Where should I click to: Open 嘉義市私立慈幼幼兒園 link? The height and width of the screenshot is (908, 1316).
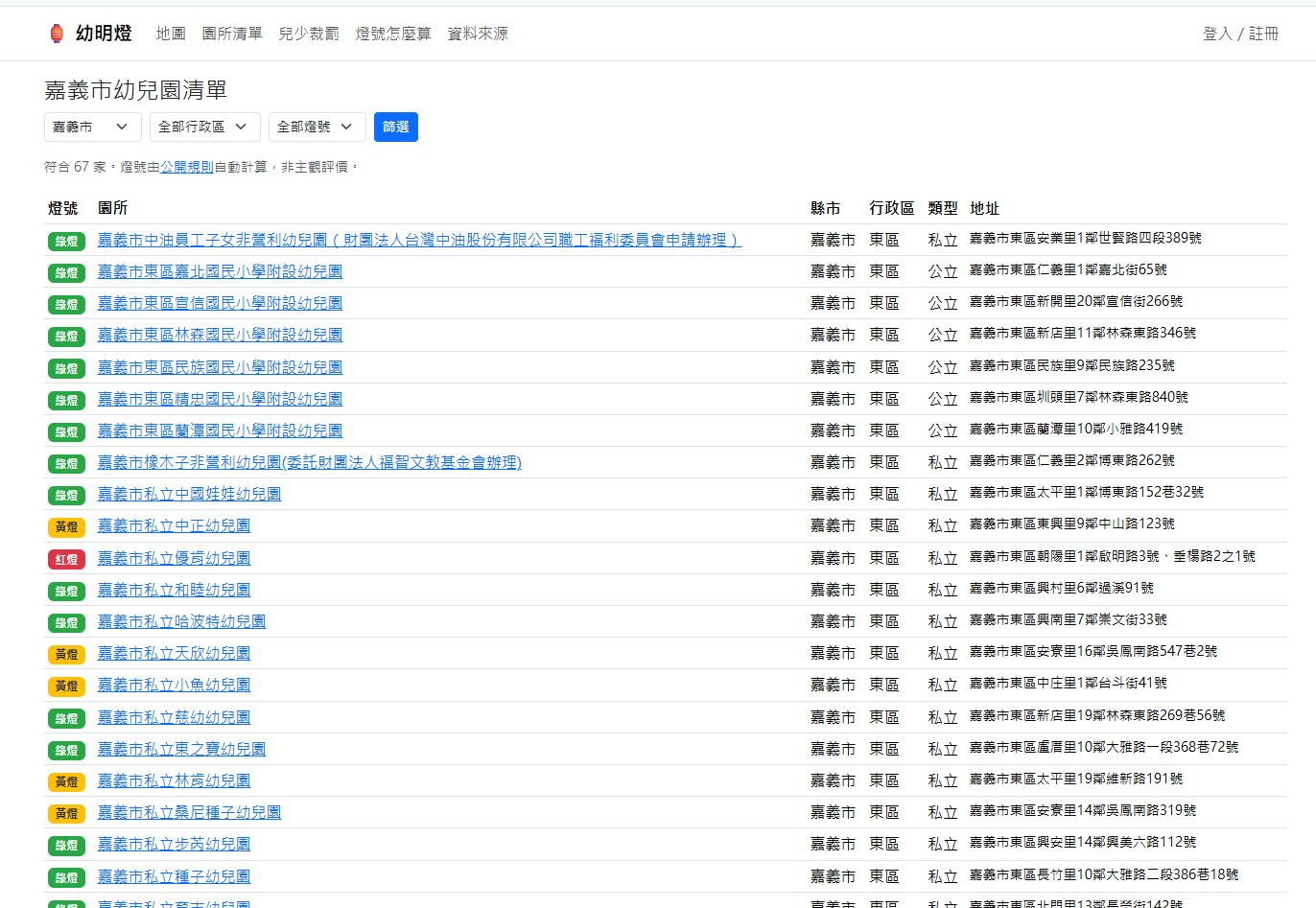click(x=175, y=717)
